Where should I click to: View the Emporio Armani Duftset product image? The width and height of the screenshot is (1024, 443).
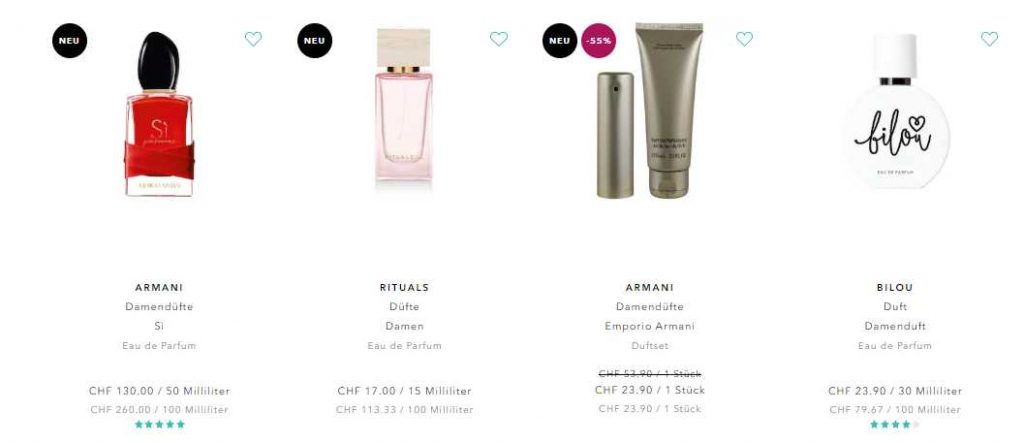coord(650,110)
